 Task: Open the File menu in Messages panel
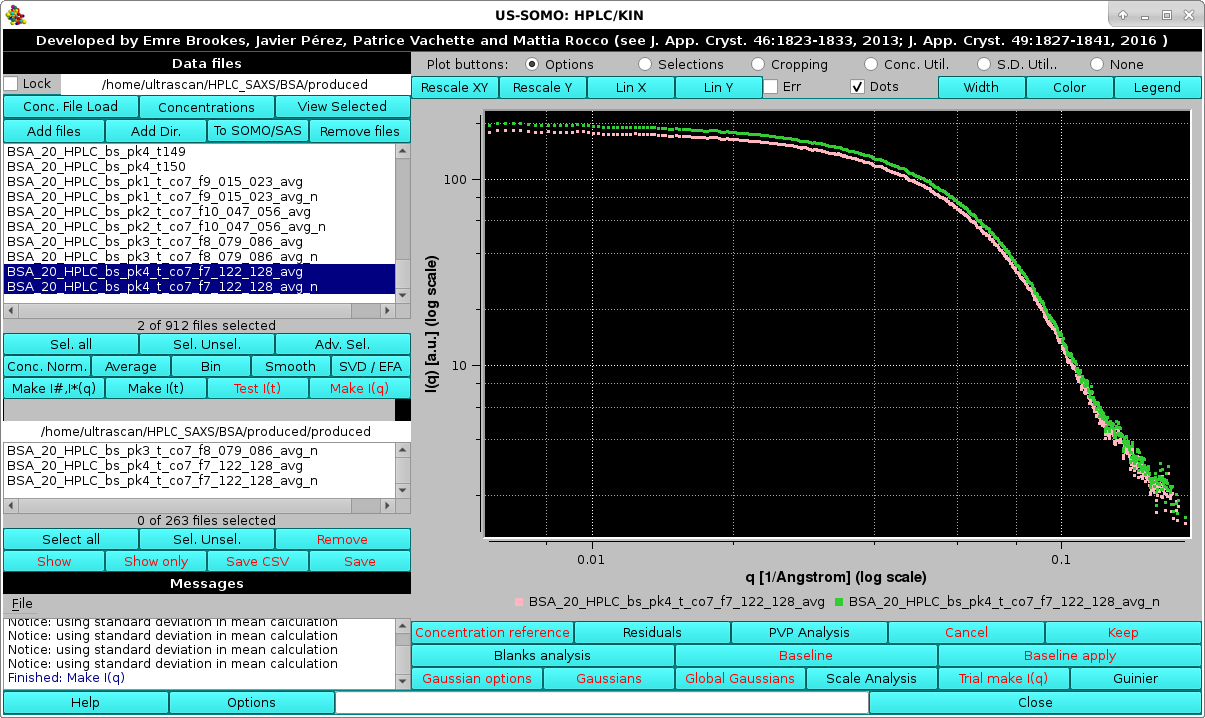click(23, 603)
